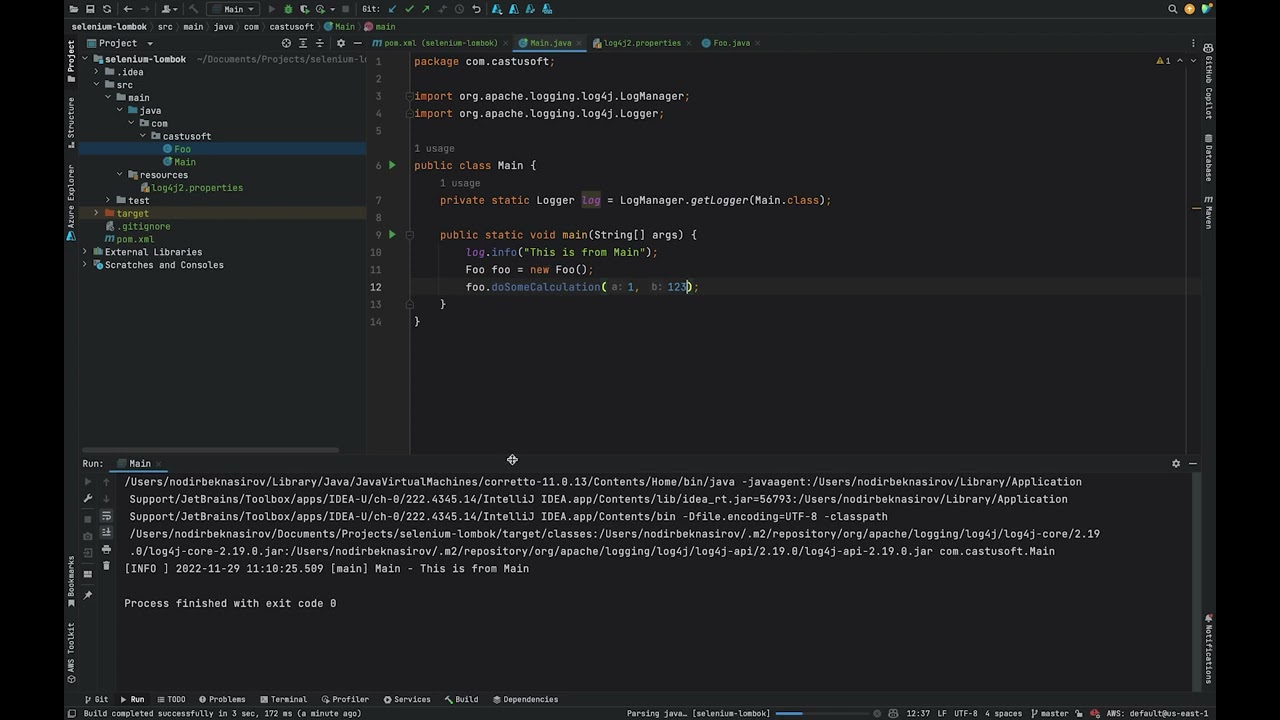Click Git update project blue arrow
Viewport: 1280px width, 720px height.
(x=392, y=9)
